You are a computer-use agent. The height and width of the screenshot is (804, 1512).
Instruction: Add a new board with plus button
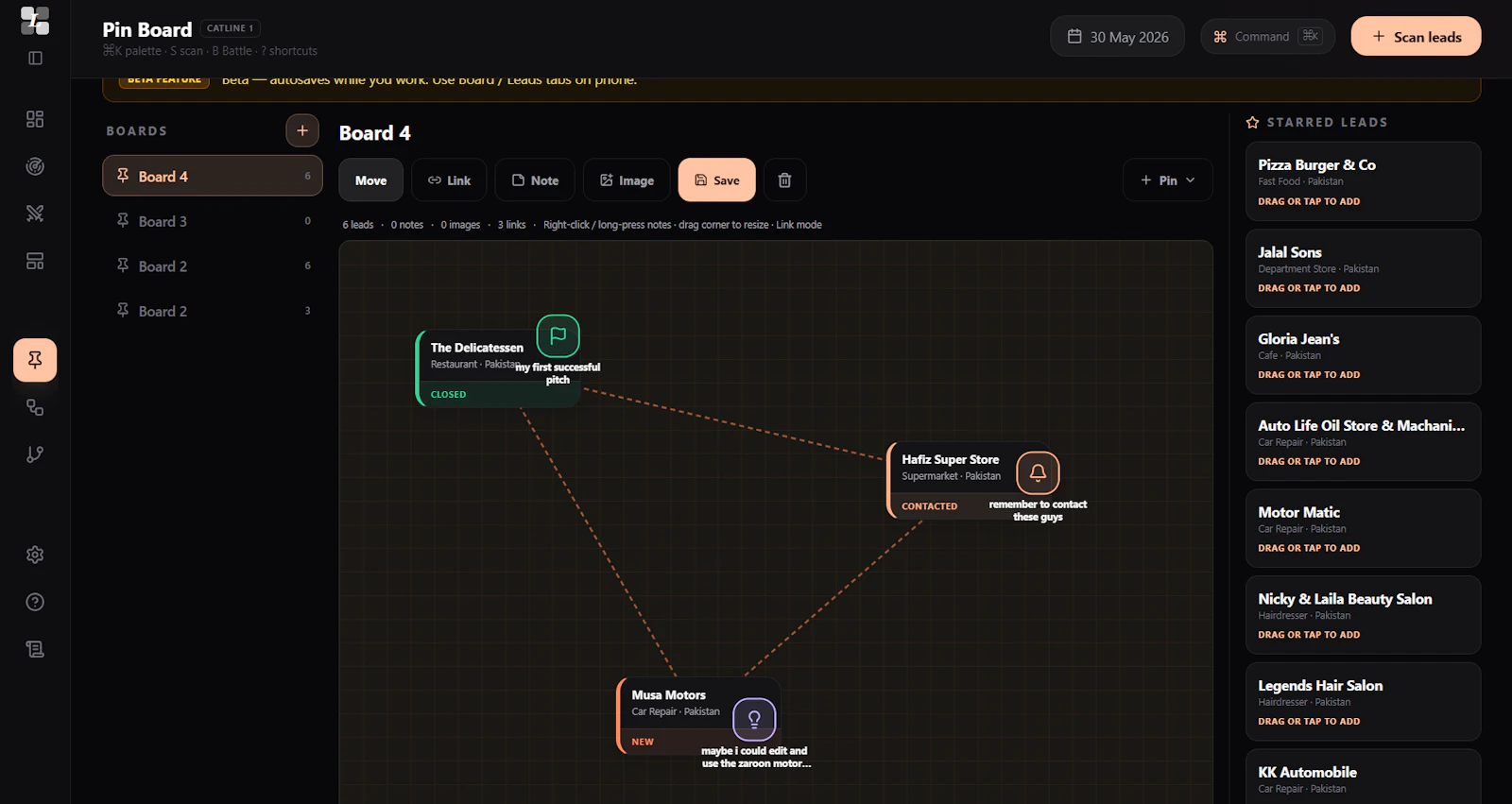pos(302,130)
